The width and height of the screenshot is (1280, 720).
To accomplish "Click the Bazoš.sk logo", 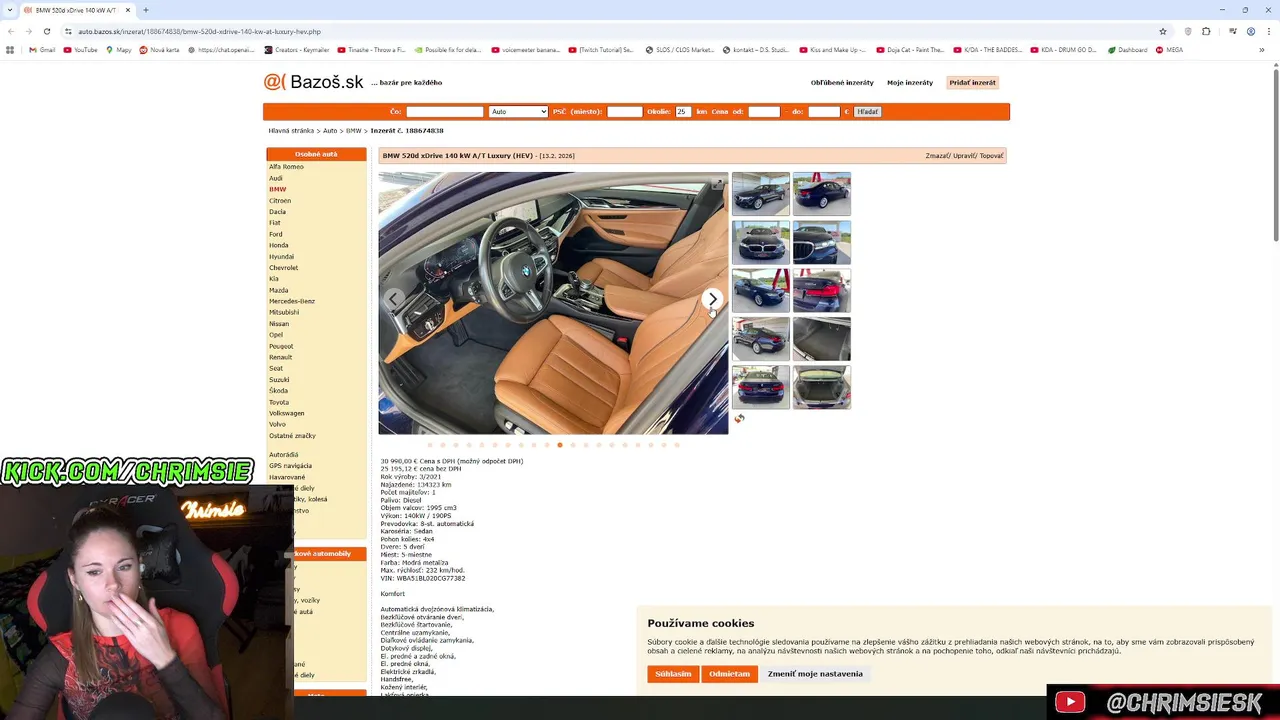I will (x=313, y=82).
